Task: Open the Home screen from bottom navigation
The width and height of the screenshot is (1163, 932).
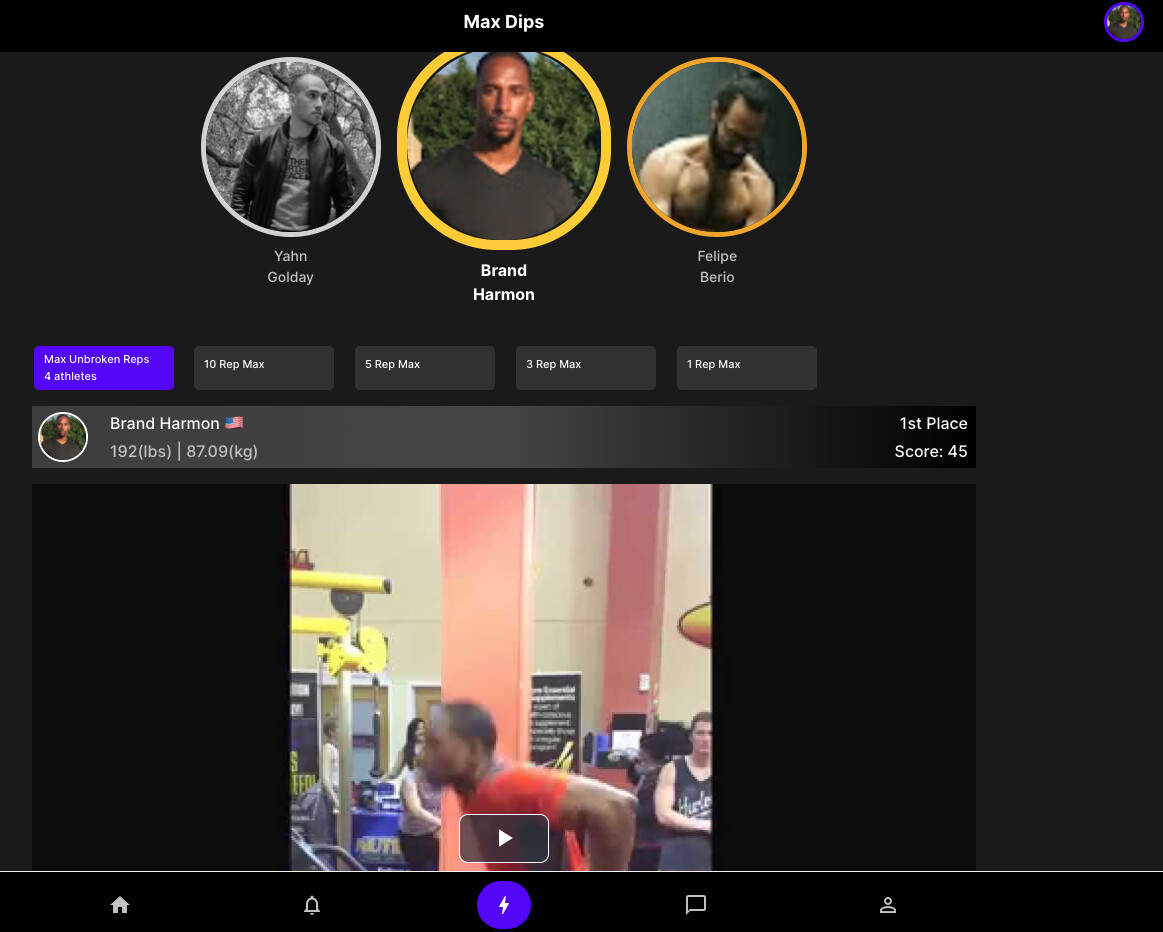Action: click(120, 904)
